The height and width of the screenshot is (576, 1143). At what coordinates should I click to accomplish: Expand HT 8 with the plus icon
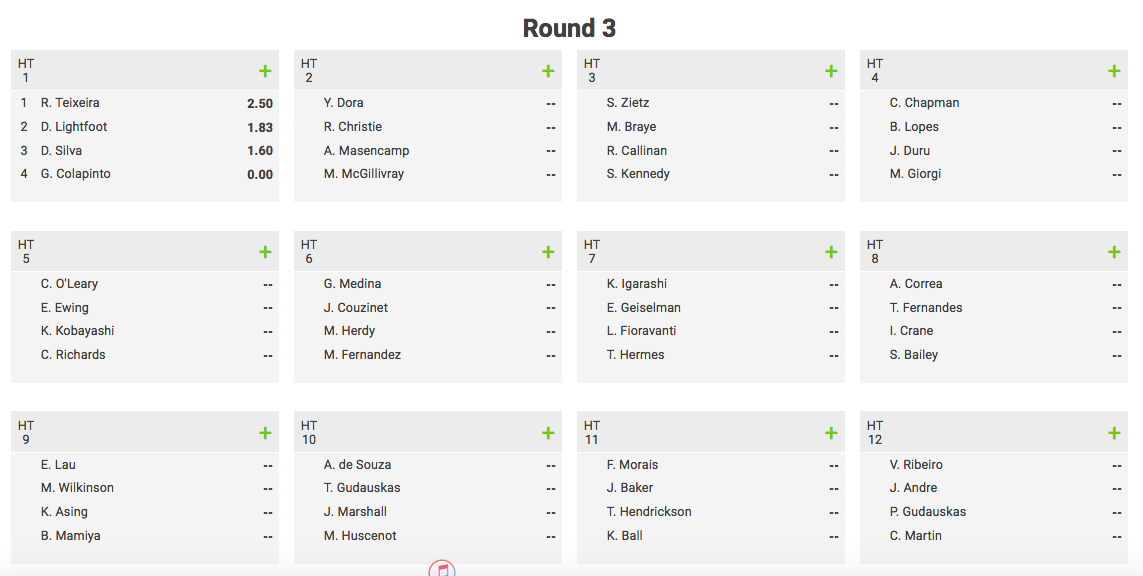click(1114, 252)
